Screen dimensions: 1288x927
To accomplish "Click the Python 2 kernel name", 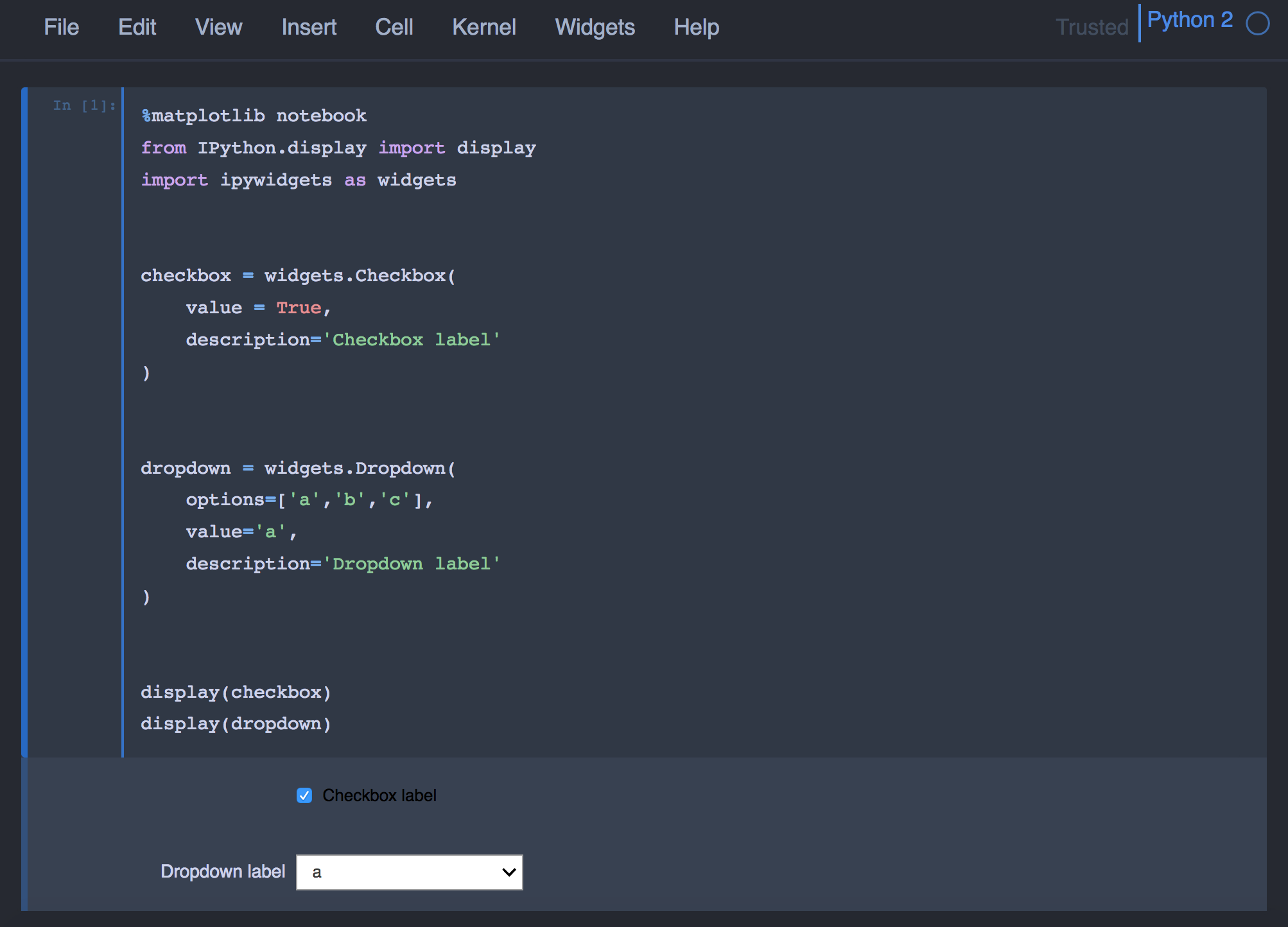I will [1190, 20].
